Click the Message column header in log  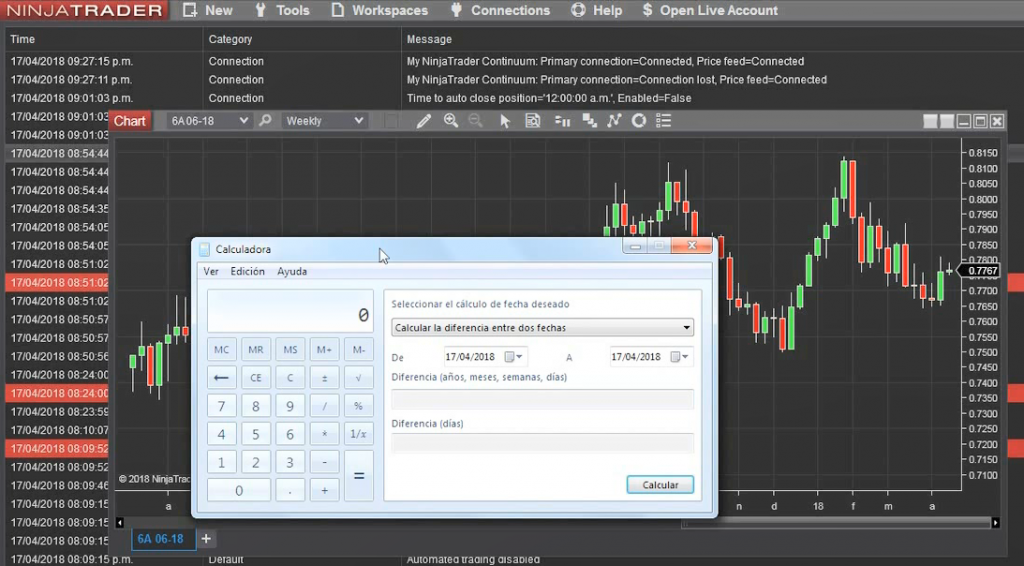point(429,39)
